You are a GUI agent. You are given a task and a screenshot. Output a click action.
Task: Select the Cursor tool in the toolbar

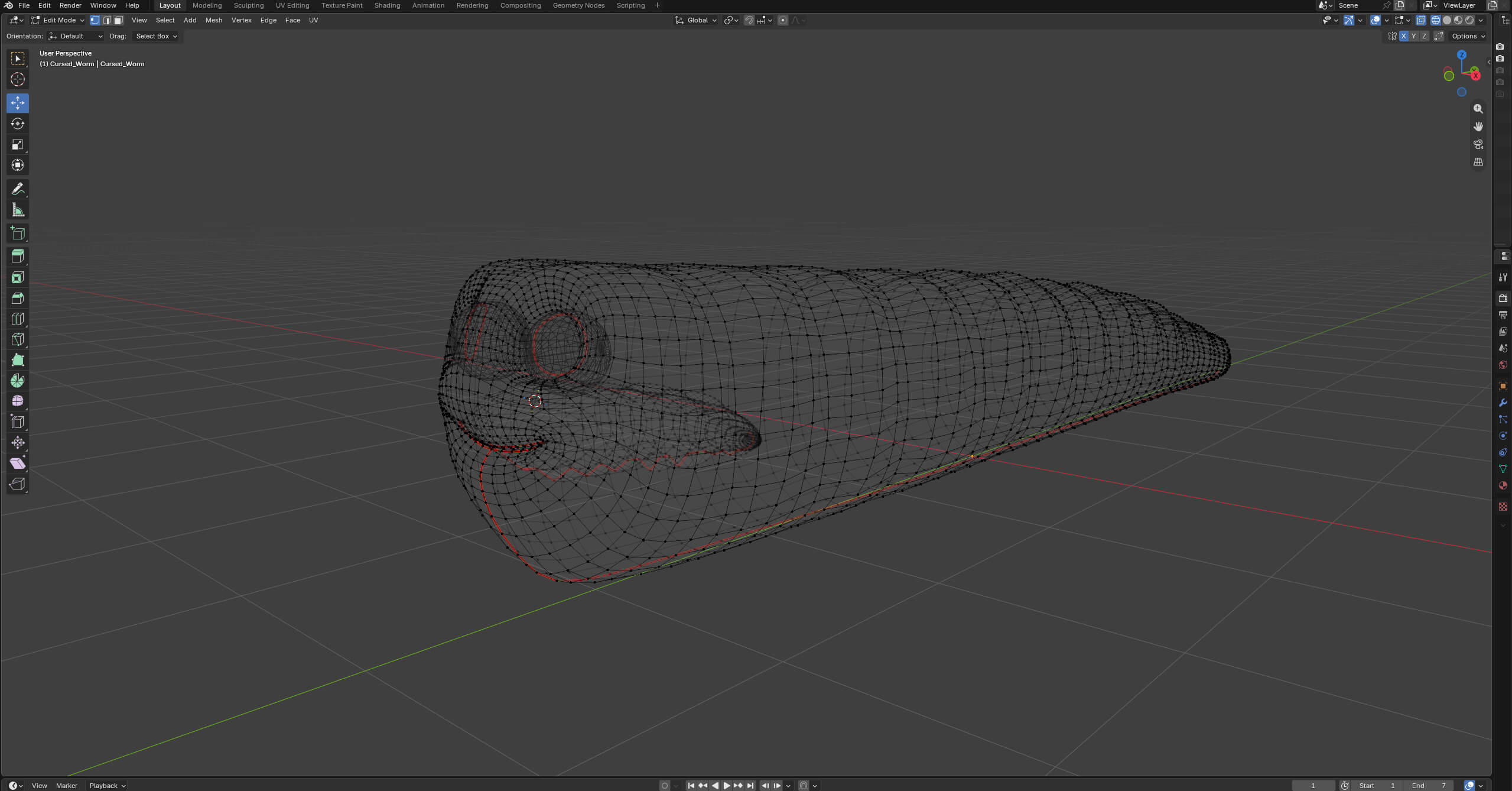coord(18,79)
